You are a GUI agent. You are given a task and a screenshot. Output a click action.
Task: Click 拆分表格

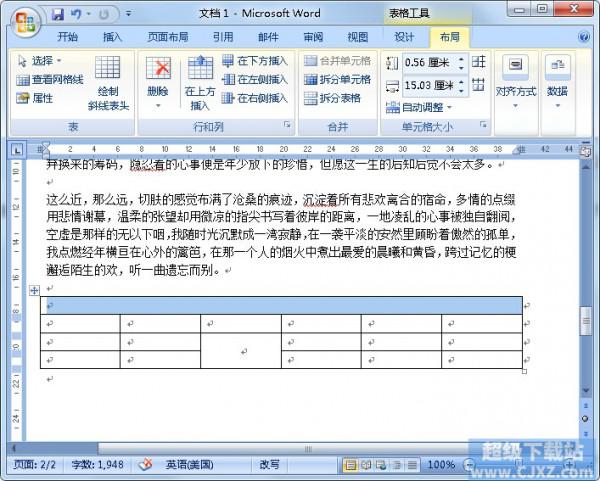point(333,98)
